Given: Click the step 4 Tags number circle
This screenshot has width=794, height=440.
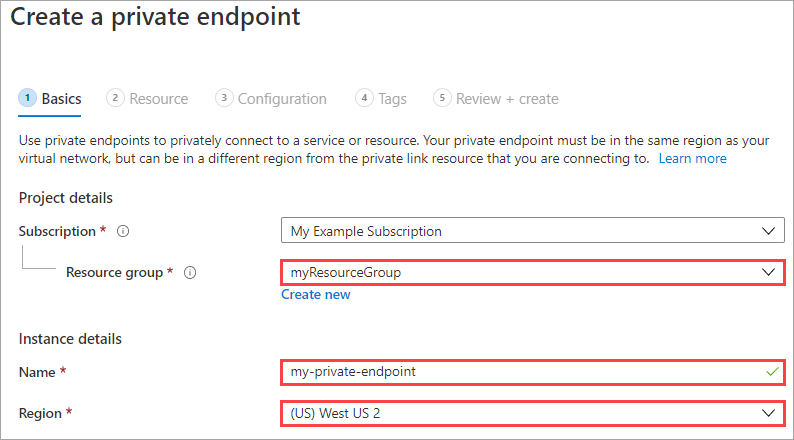Looking at the screenshot, I should 364,98.
